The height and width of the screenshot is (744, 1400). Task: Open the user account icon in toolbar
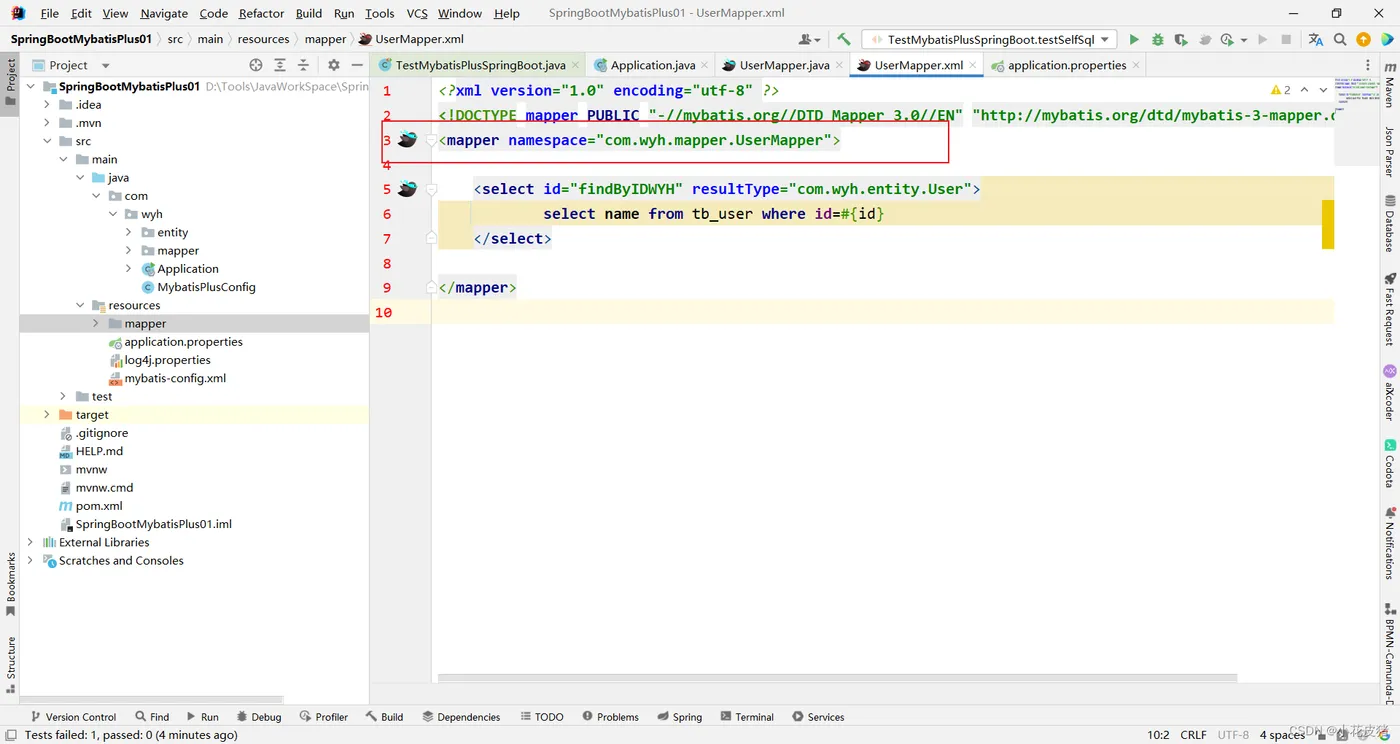click(x=808, y=39)
